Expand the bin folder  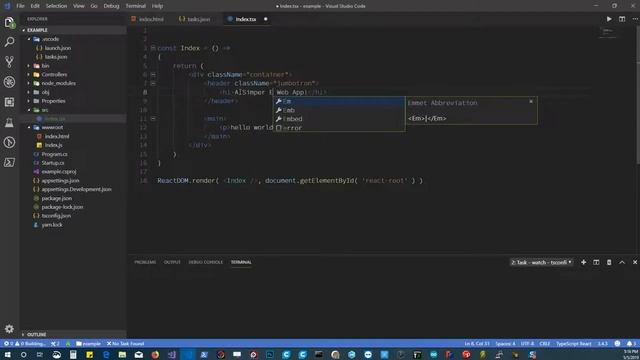(73, 66)
